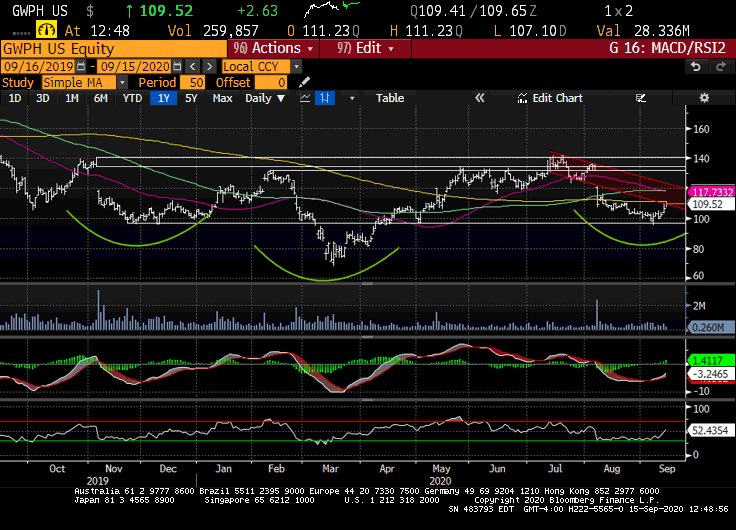The width and height of the screenshot is (736, 530).
Task: Select the 6M range tab
Action: [100, 98]
